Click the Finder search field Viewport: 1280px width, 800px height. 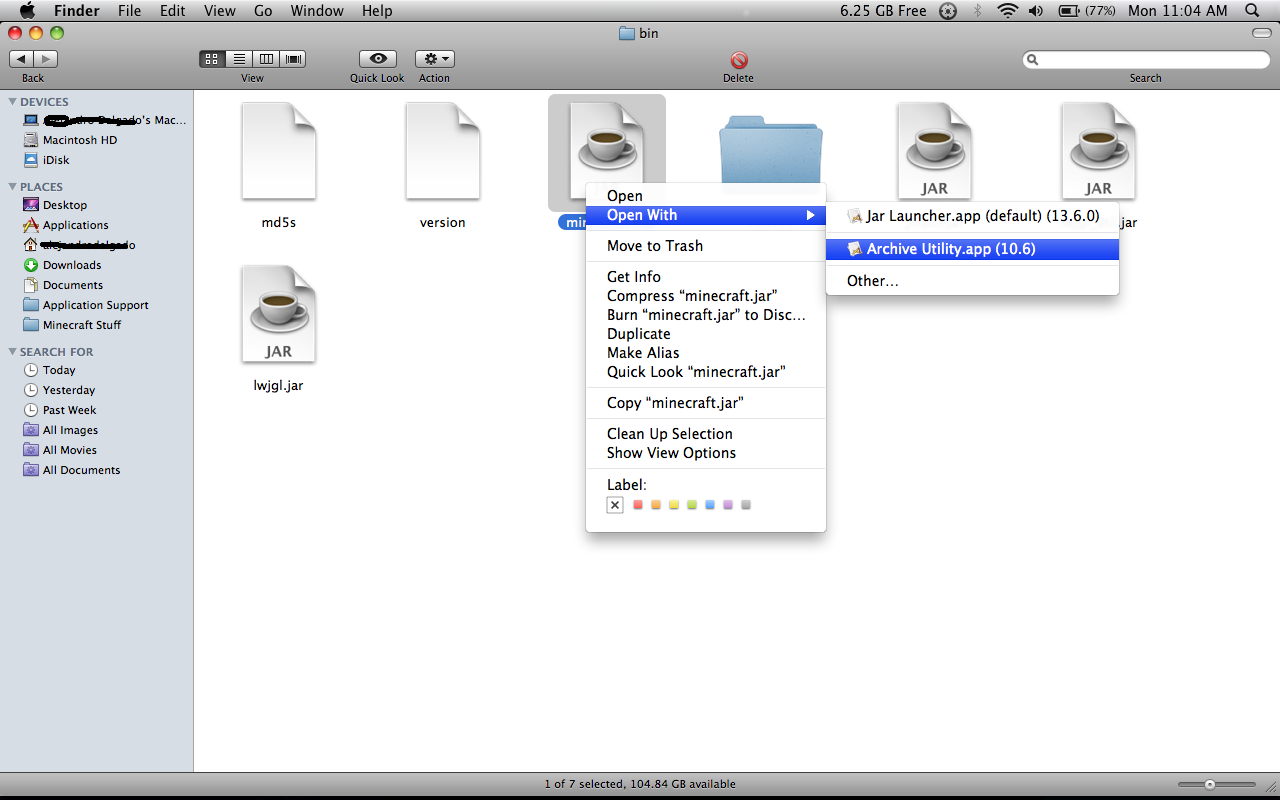1146,60
